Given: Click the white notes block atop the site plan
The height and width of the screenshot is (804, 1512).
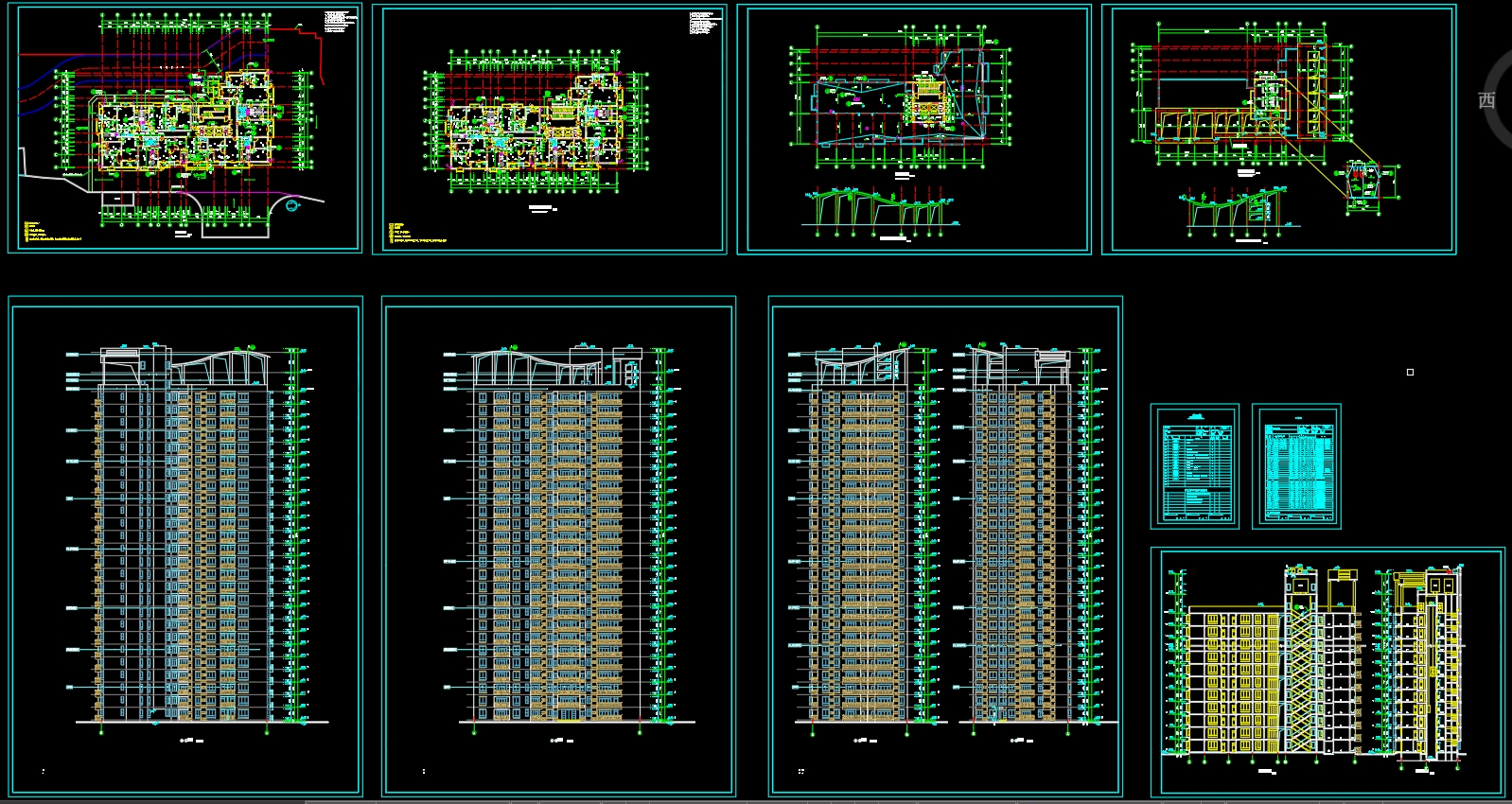Looking at the screenshot, I should click(339, 22).
